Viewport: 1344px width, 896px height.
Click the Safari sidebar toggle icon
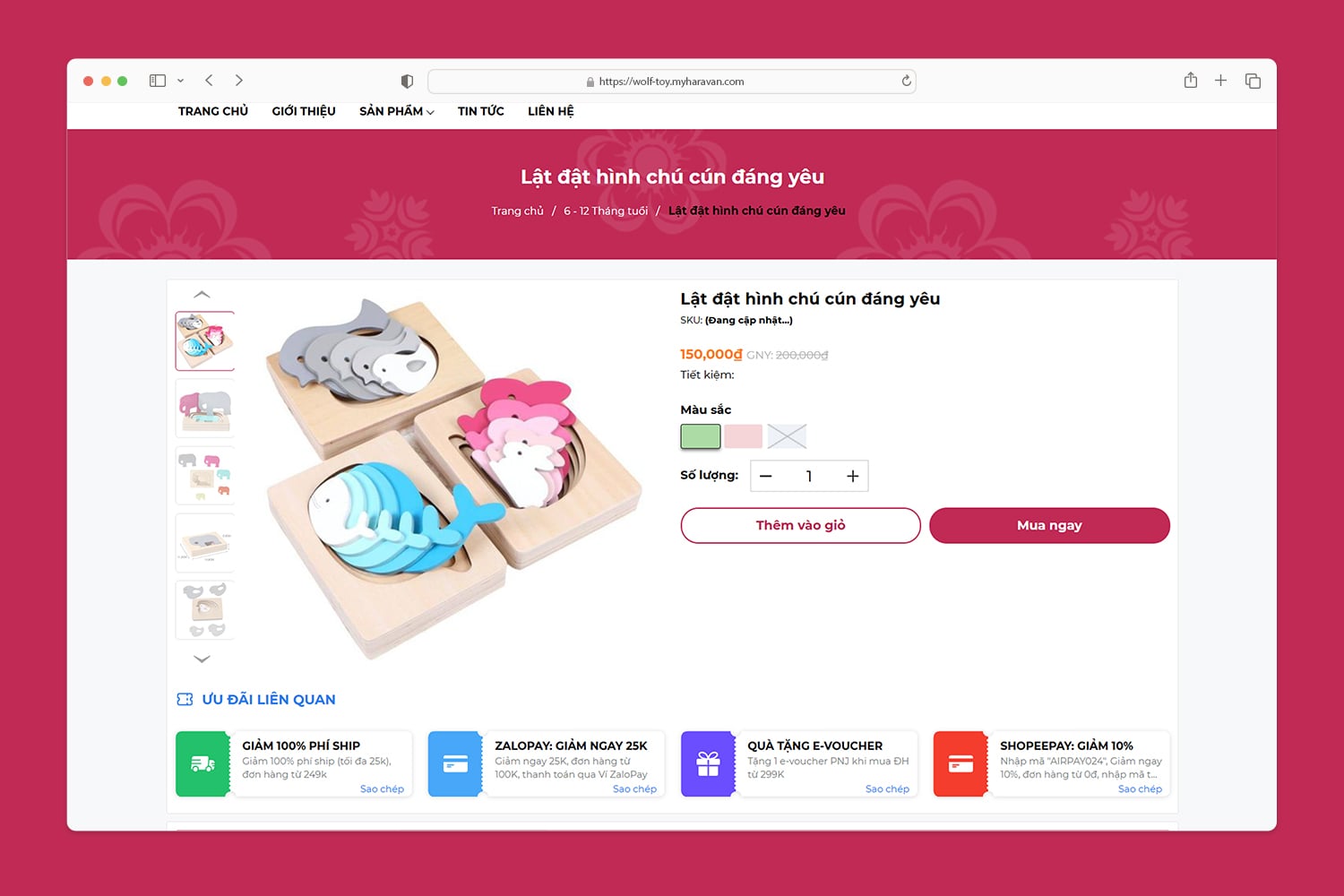coord(158,81)
